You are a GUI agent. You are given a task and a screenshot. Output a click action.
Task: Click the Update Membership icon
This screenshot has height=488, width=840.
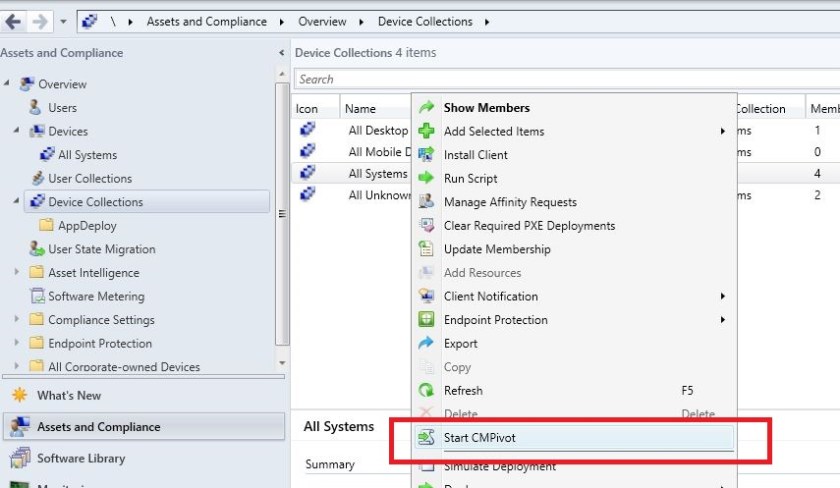coord(427,249)
